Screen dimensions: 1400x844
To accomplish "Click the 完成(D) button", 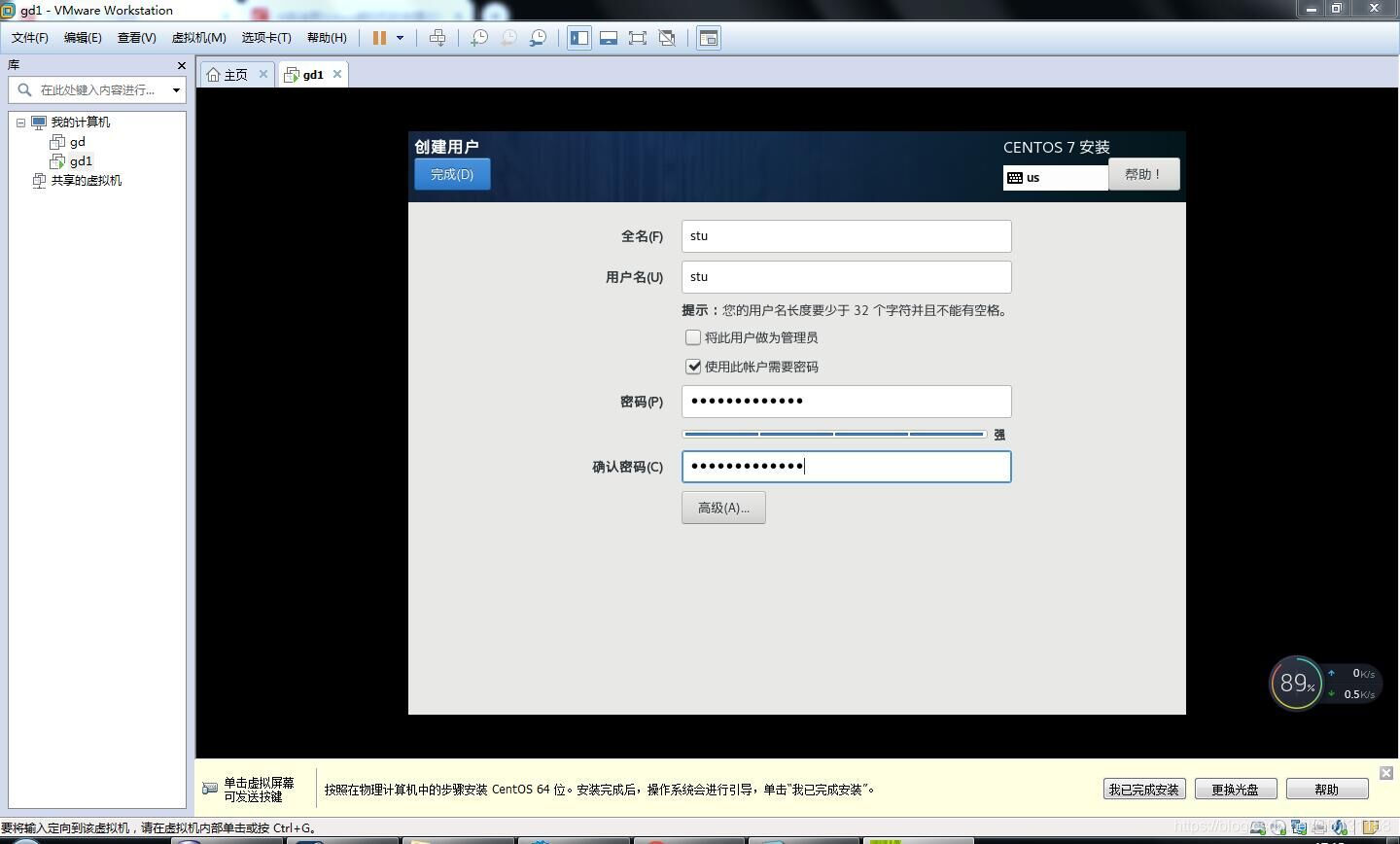I will click(x=452, y=174).
